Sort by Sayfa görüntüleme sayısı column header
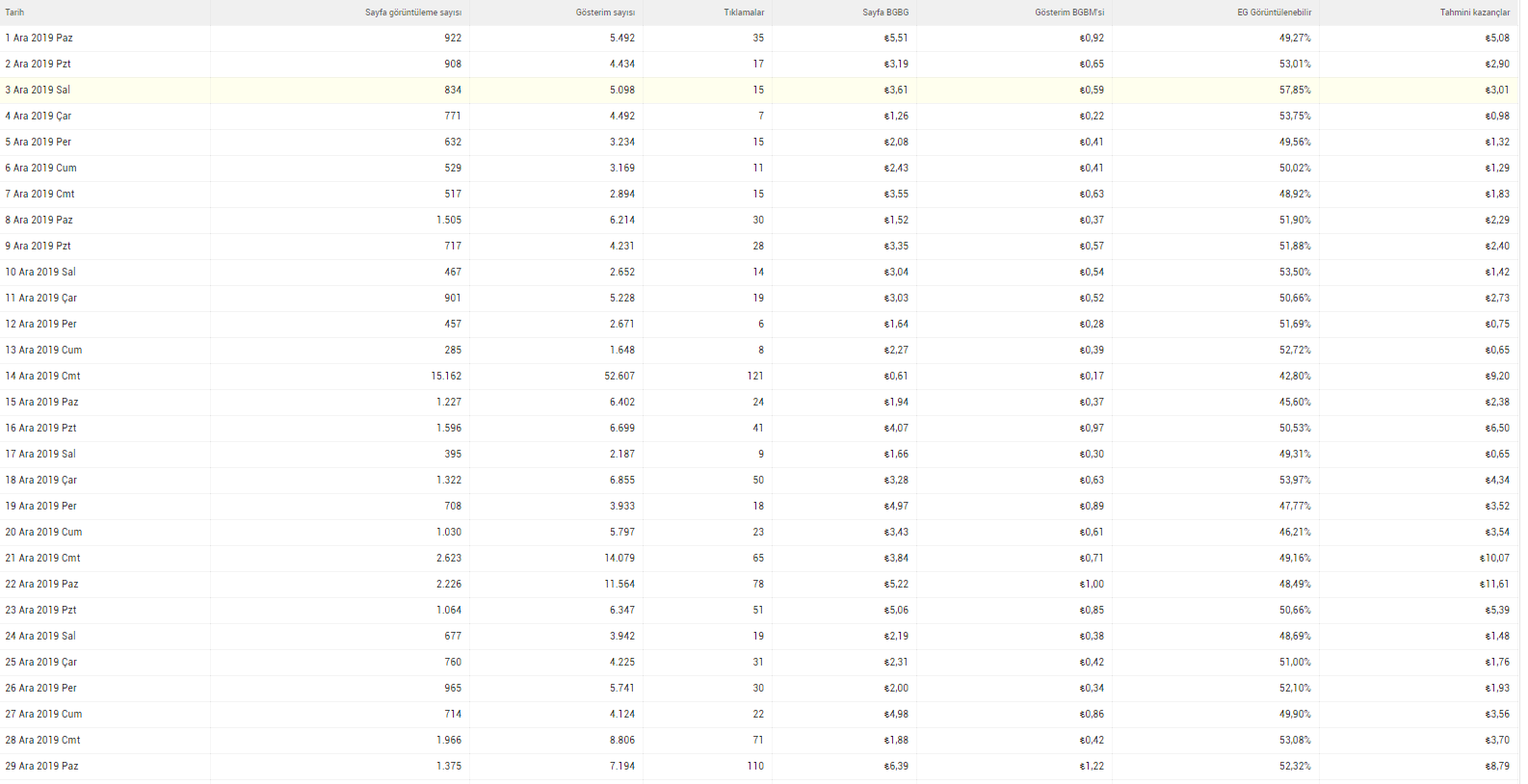This screenshot has height=784, width=1528. pos(412,13)
